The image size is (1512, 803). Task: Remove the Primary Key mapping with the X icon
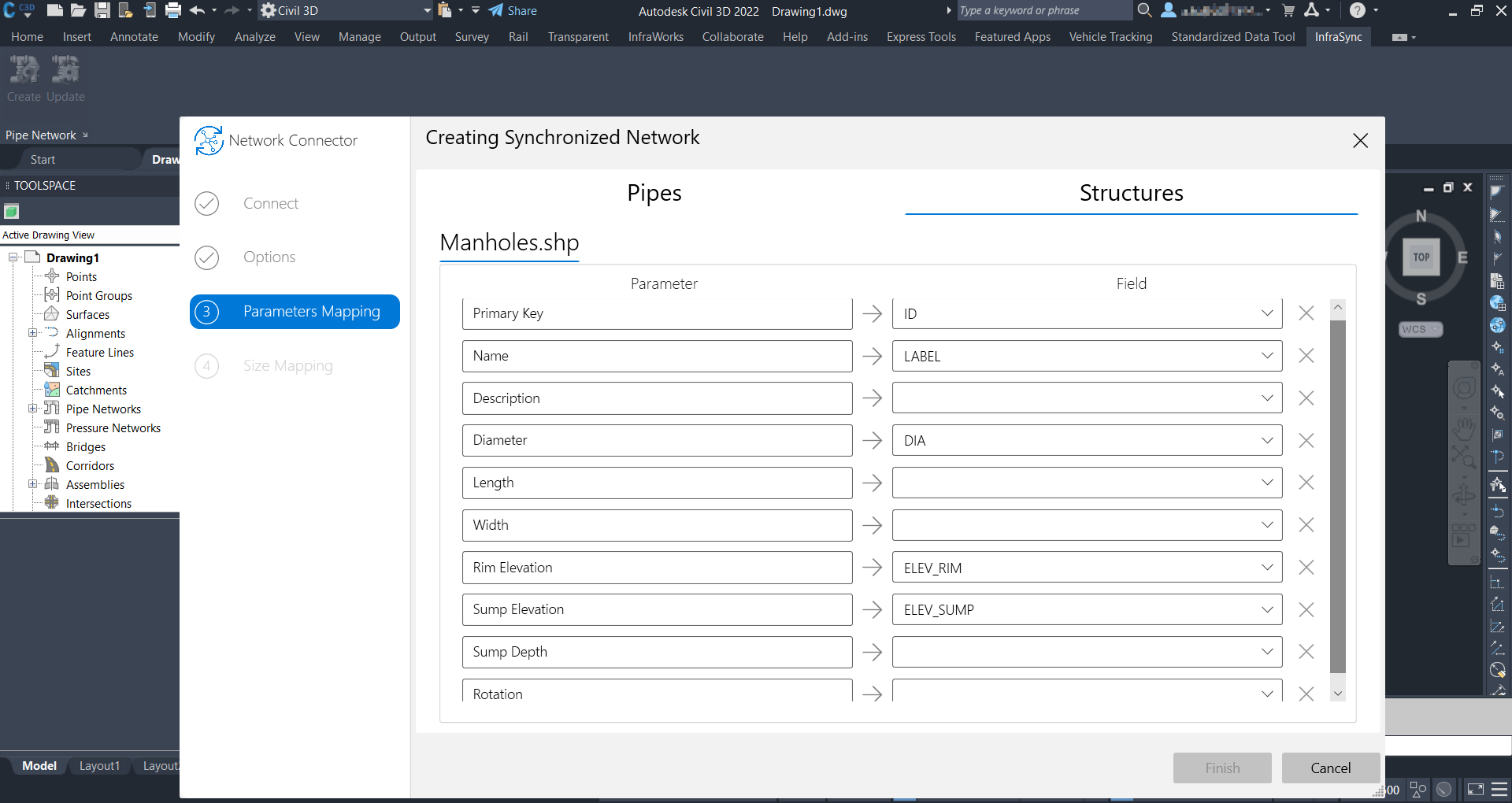point(1306,313)
